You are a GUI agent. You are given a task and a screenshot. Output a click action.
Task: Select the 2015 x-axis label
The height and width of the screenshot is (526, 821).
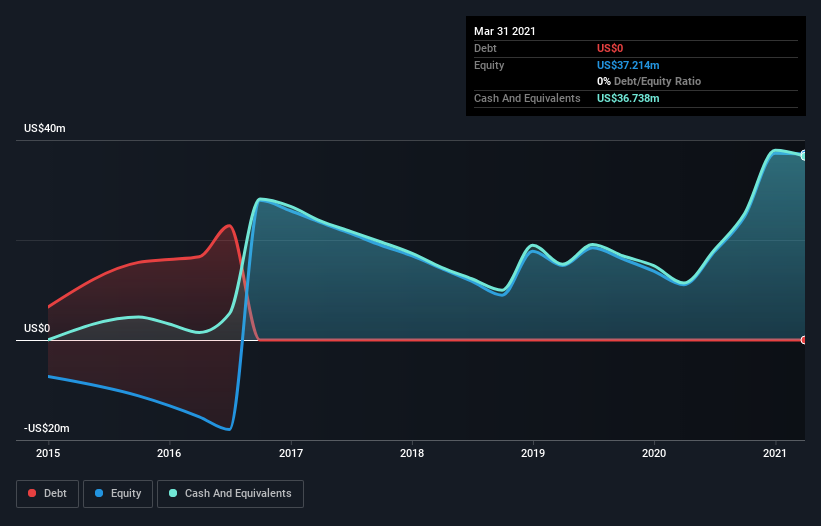pyautogui.click(x=48, y=453)
